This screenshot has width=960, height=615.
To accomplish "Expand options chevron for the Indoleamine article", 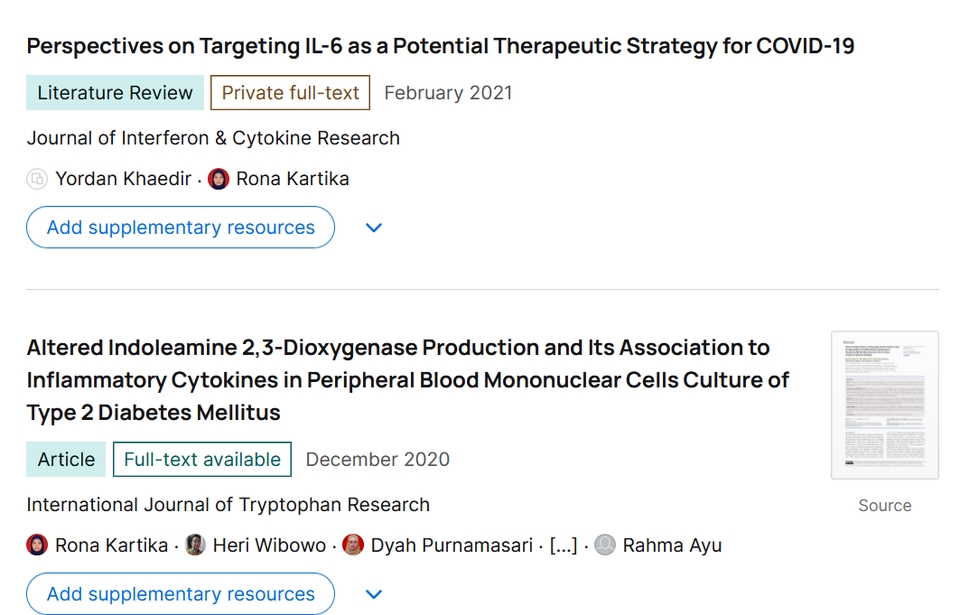I will (x=374, y=594).
